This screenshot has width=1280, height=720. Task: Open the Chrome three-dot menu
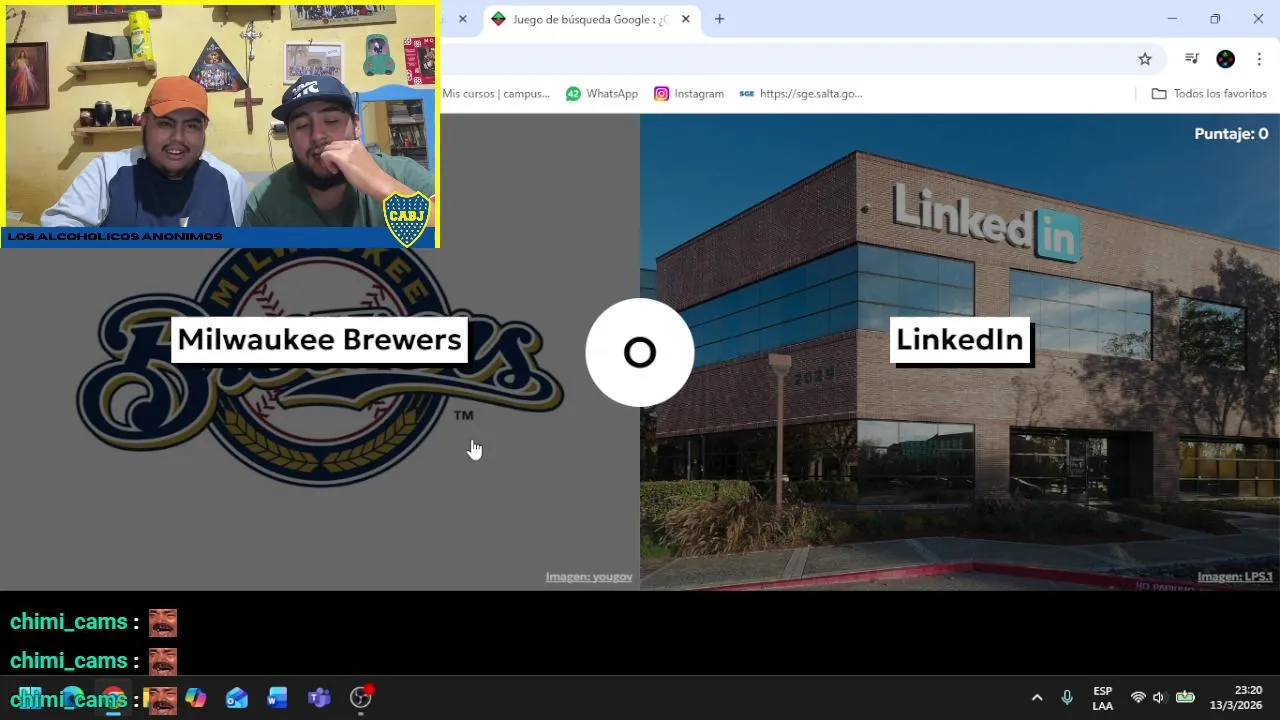(1259, 59)
